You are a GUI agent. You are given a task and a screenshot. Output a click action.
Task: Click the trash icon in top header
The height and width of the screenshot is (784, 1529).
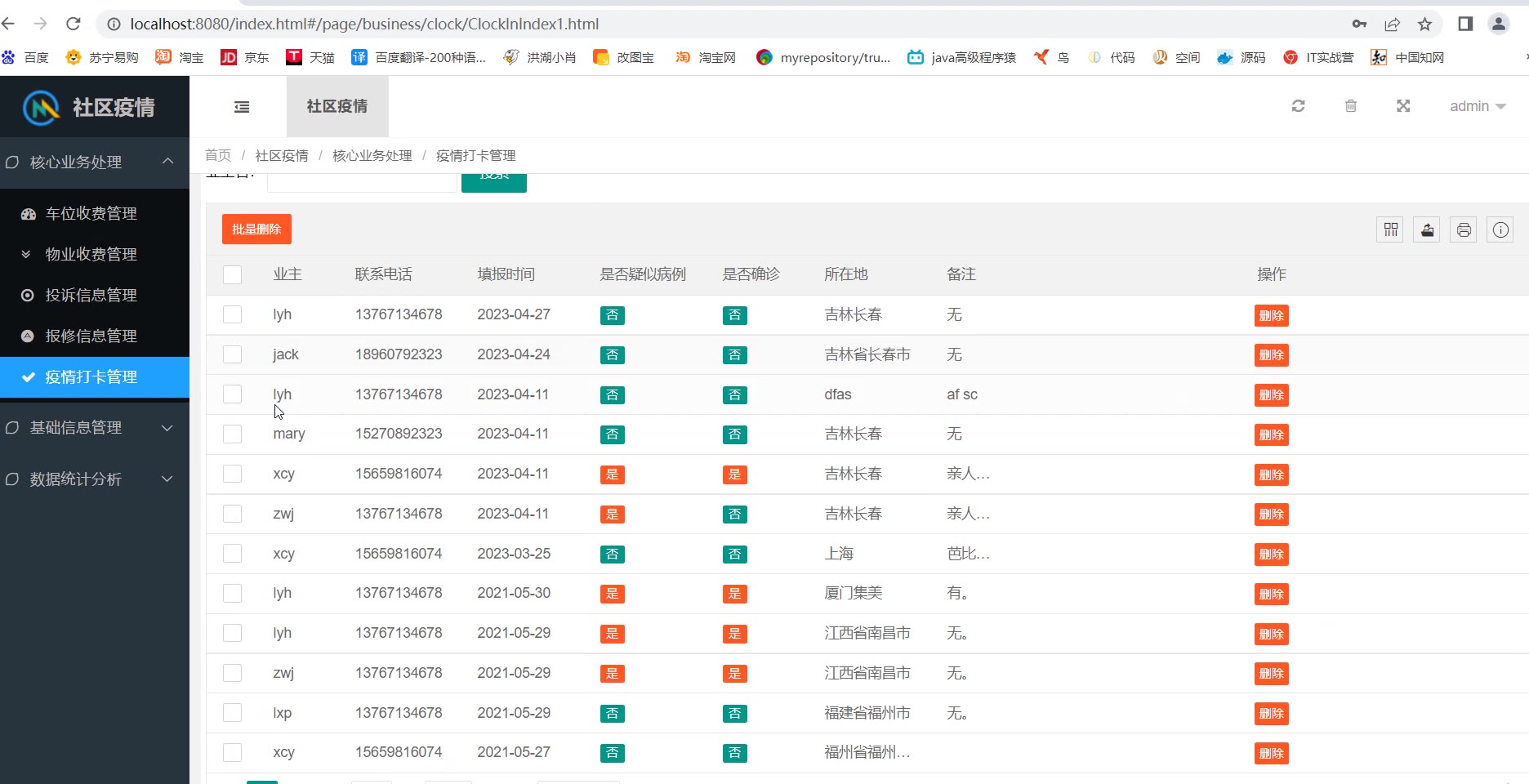[x=1351, y=106]
